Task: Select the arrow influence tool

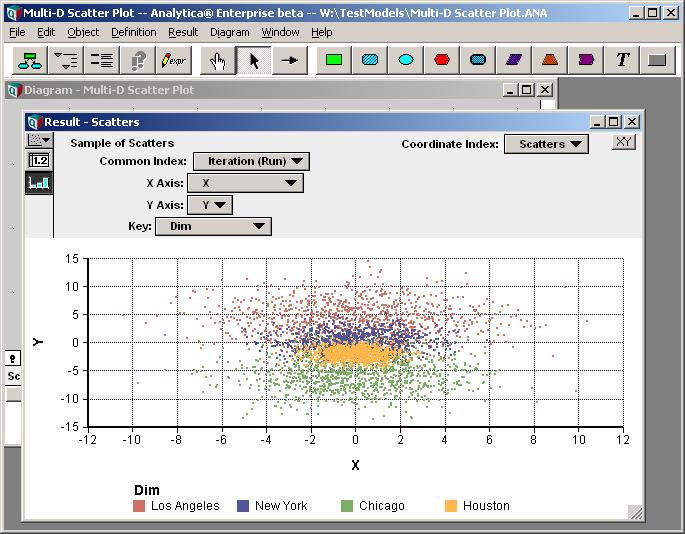Action: [289, 60]
